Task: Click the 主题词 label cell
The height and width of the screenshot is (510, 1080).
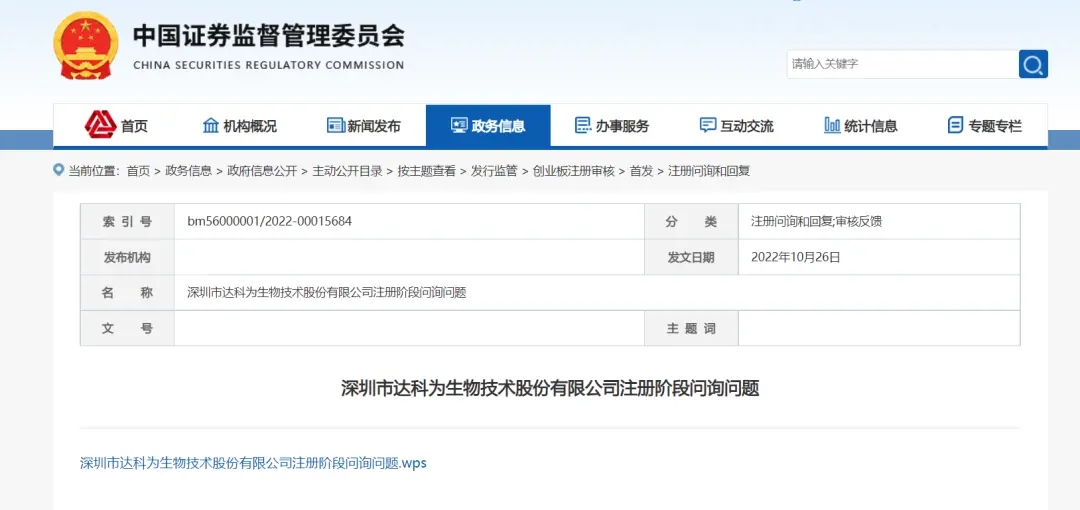Action: [x=691, y=329]
